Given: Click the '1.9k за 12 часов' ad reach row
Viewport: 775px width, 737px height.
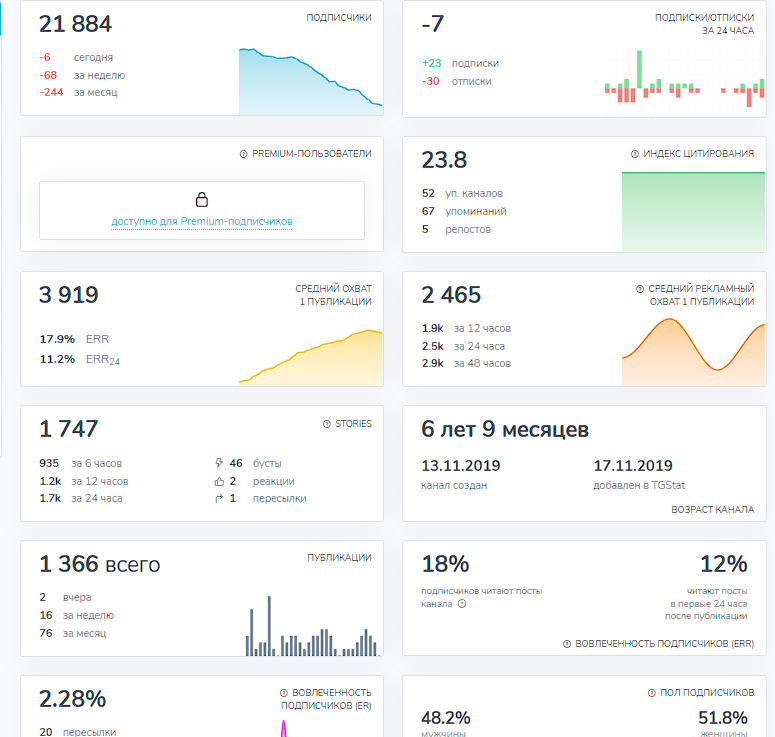Looking at the screenshot, I should (x=466, y=328).
